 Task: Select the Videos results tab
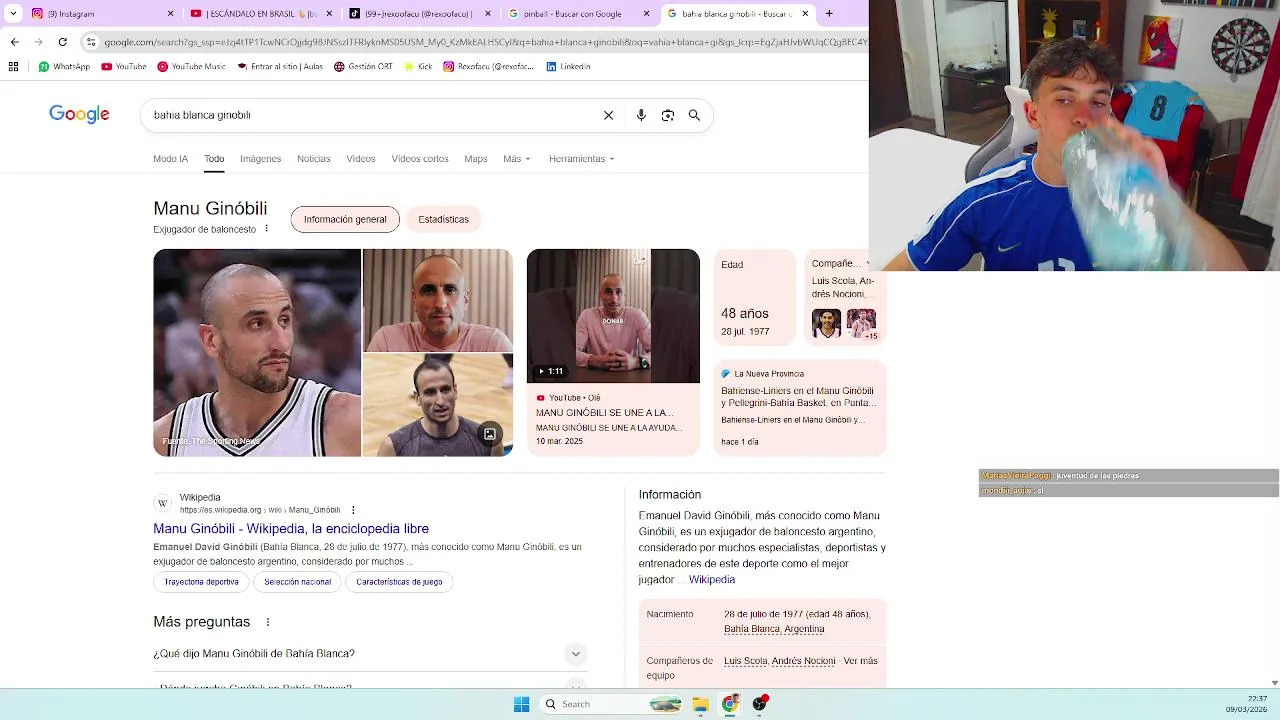pyautogui.click(x=360, y=159)
